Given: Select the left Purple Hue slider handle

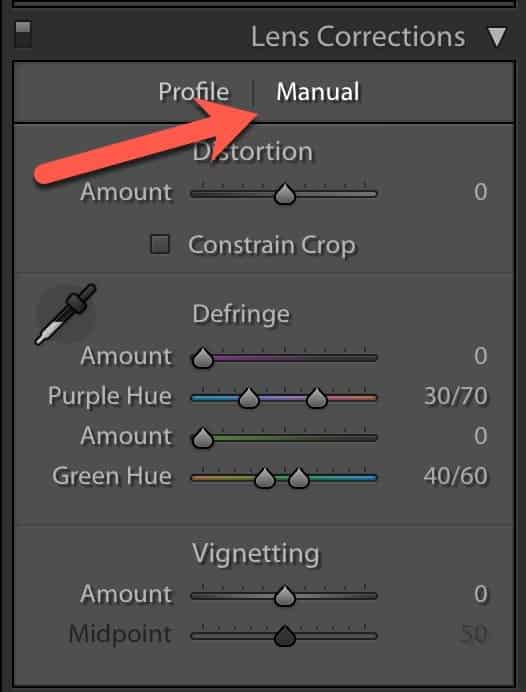Looking at the screenshot, I should (x=249, y=399).
